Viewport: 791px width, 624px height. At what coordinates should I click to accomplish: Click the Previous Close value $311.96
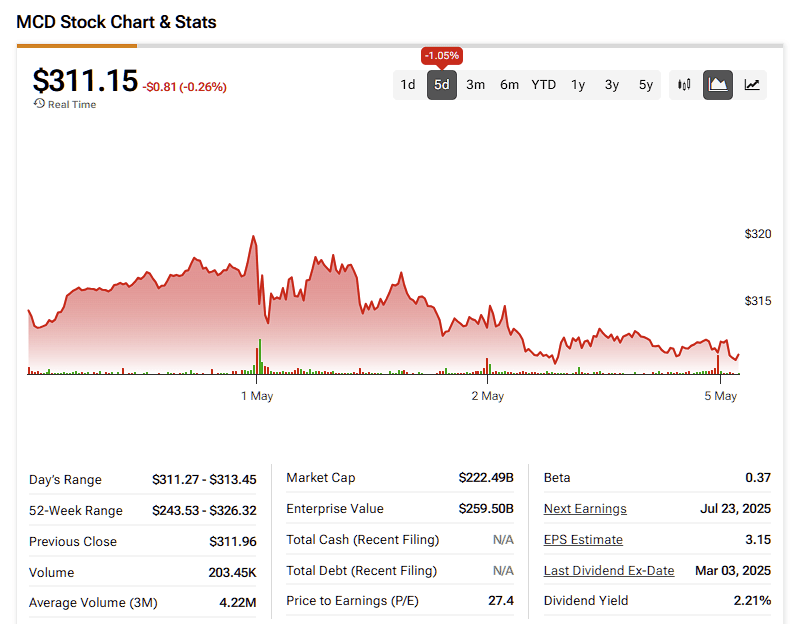click(233, 542)
